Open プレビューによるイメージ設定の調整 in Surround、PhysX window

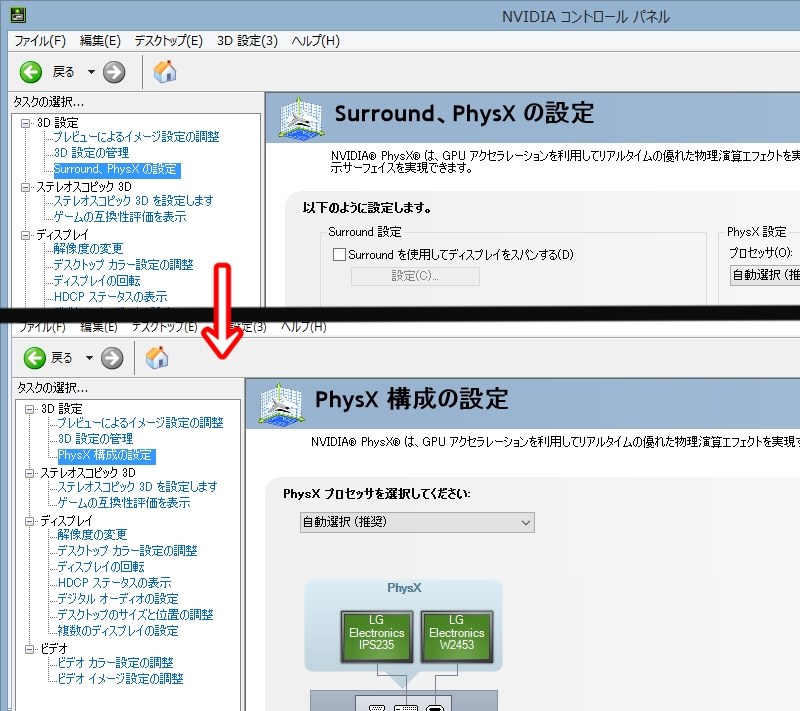136,137
